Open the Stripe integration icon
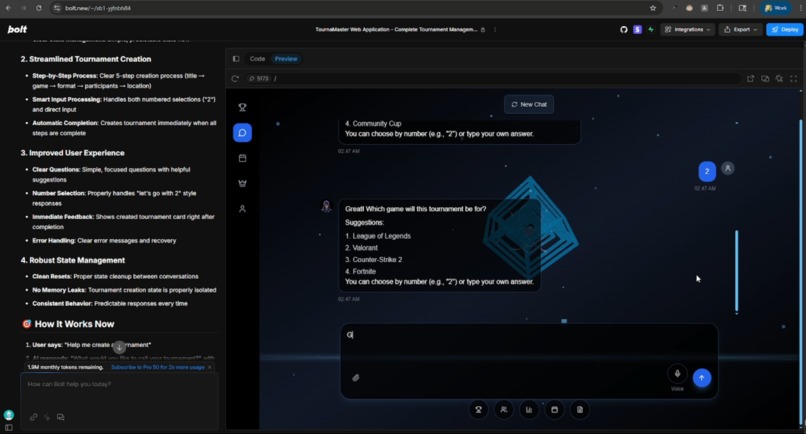This screenshot has width=806, height=434. [637, 30]
